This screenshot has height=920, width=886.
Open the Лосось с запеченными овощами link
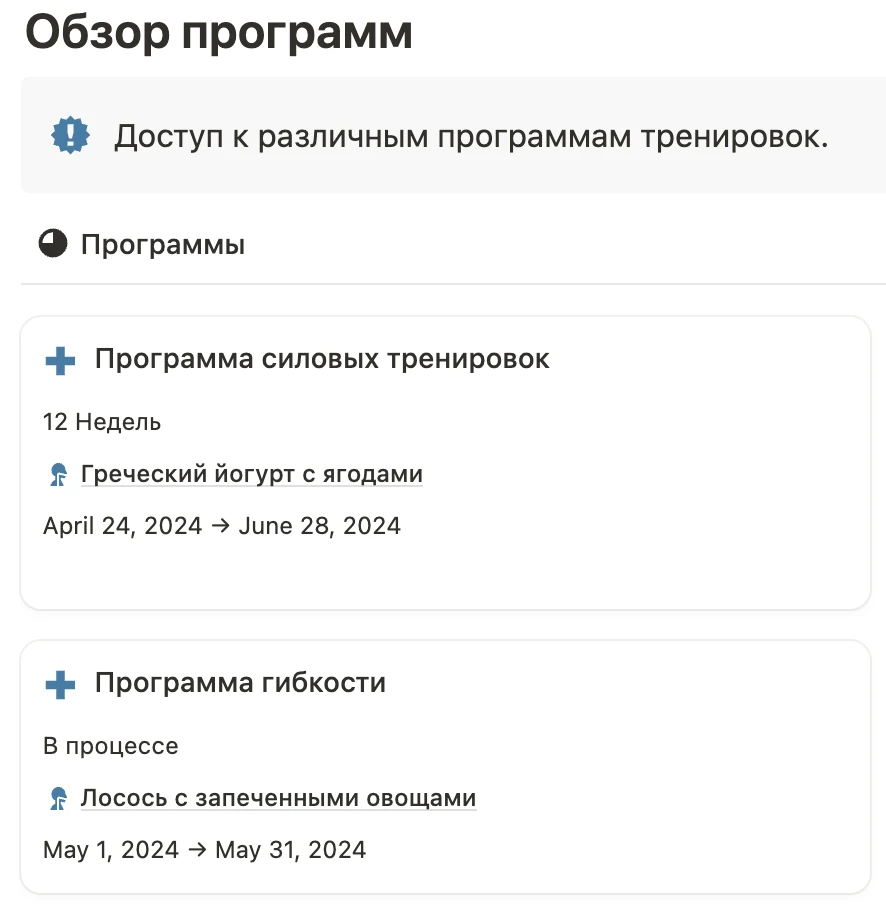pyautogui.click(x=278, y=798)
